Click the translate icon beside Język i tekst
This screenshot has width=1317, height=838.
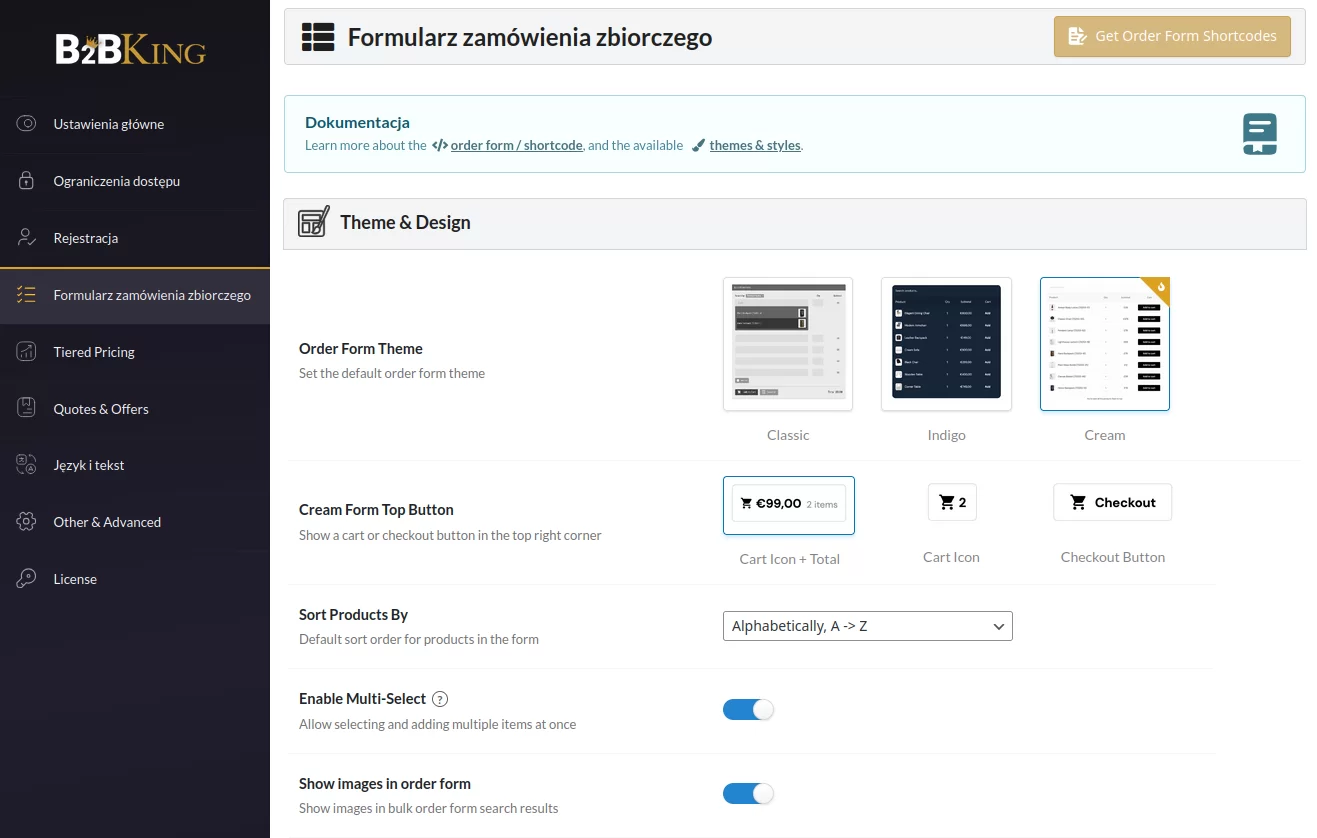click(x=27, y=465)
